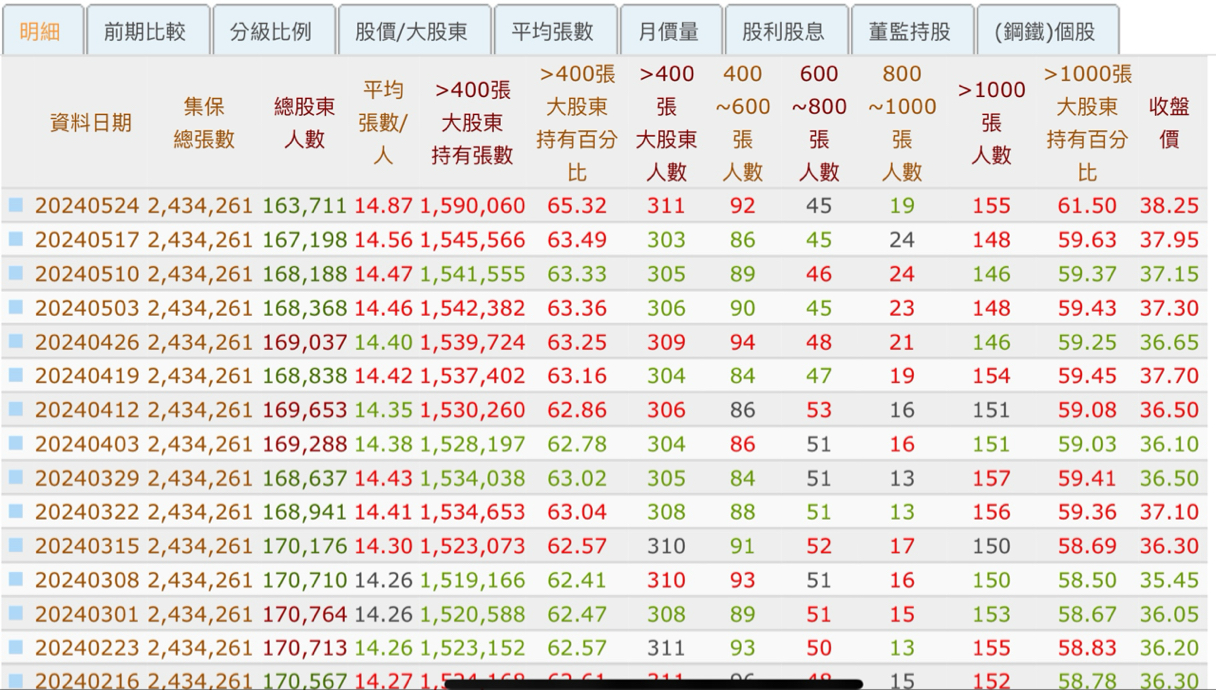Click the blue square icon beside 20240524

coord(16,205)
